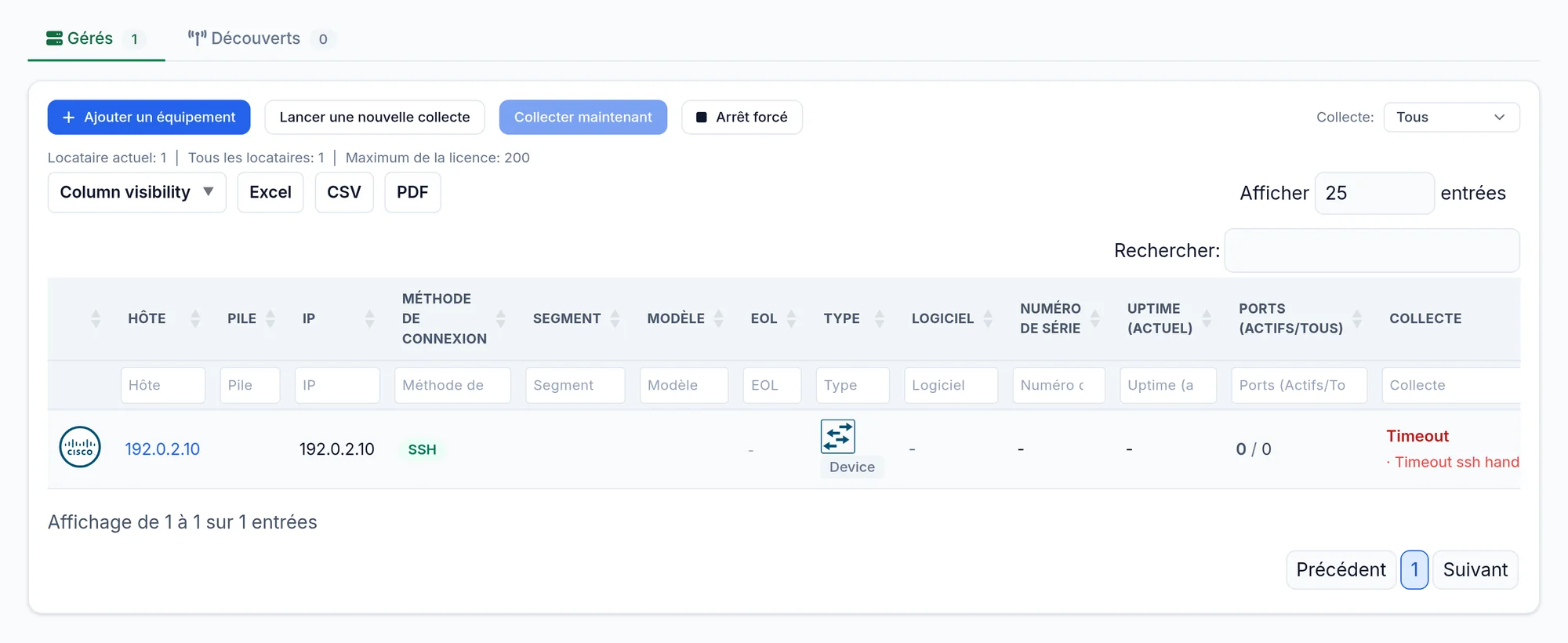Sort table by Logiciel column arrows
This screenshot has width=1568, height=643.
click(989, 318)
